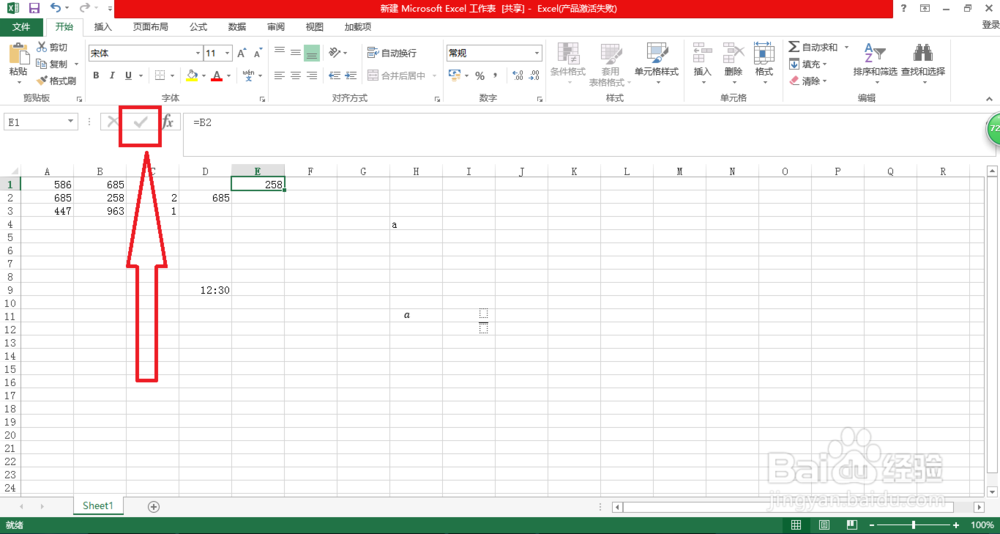The image size is (1000, 534).
Task: Toggle bottom vertical alignment
Action: point(311,53)
